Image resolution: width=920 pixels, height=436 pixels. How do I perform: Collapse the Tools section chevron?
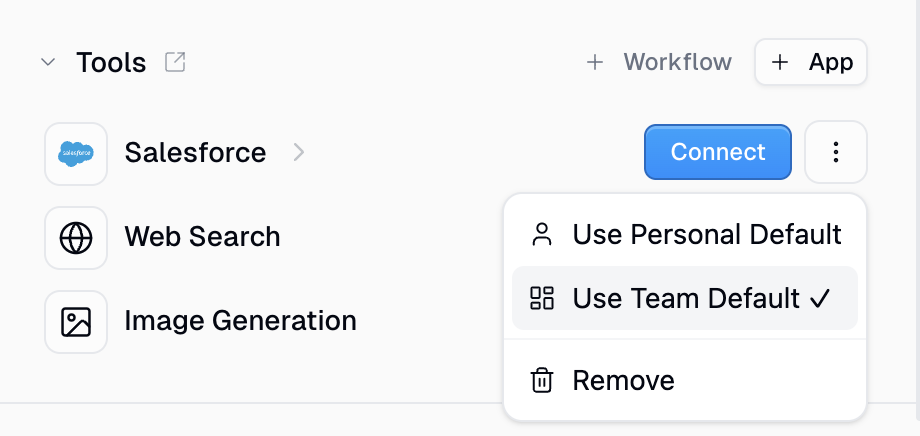48,62
